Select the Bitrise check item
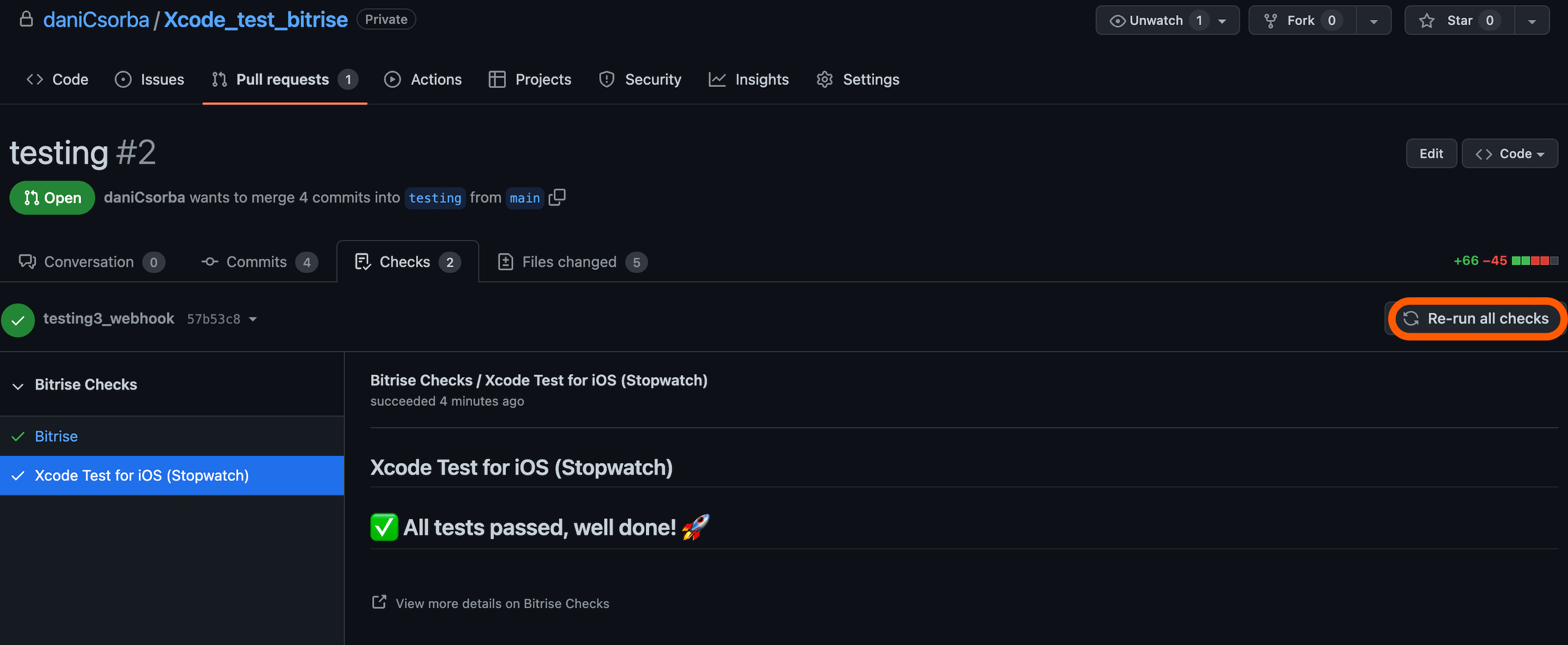Viewport: 1568px width, 645px height. (x=56, y=436)
